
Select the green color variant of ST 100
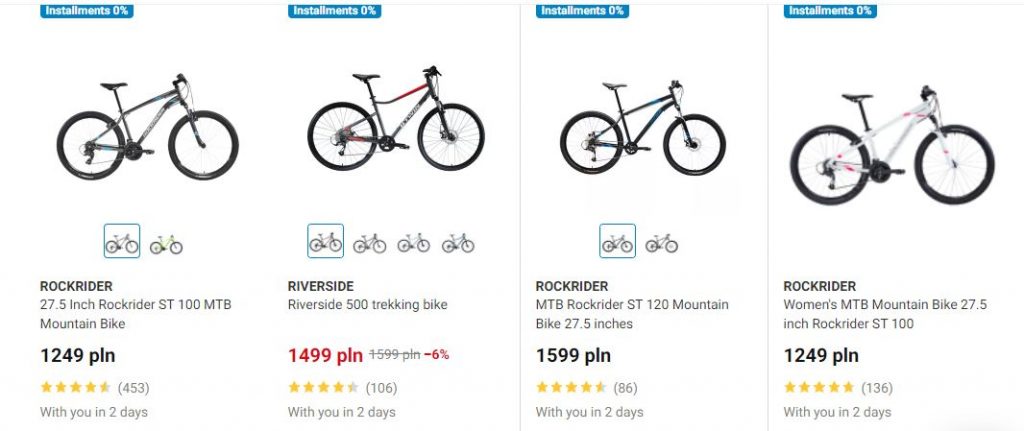pos(166,243)
